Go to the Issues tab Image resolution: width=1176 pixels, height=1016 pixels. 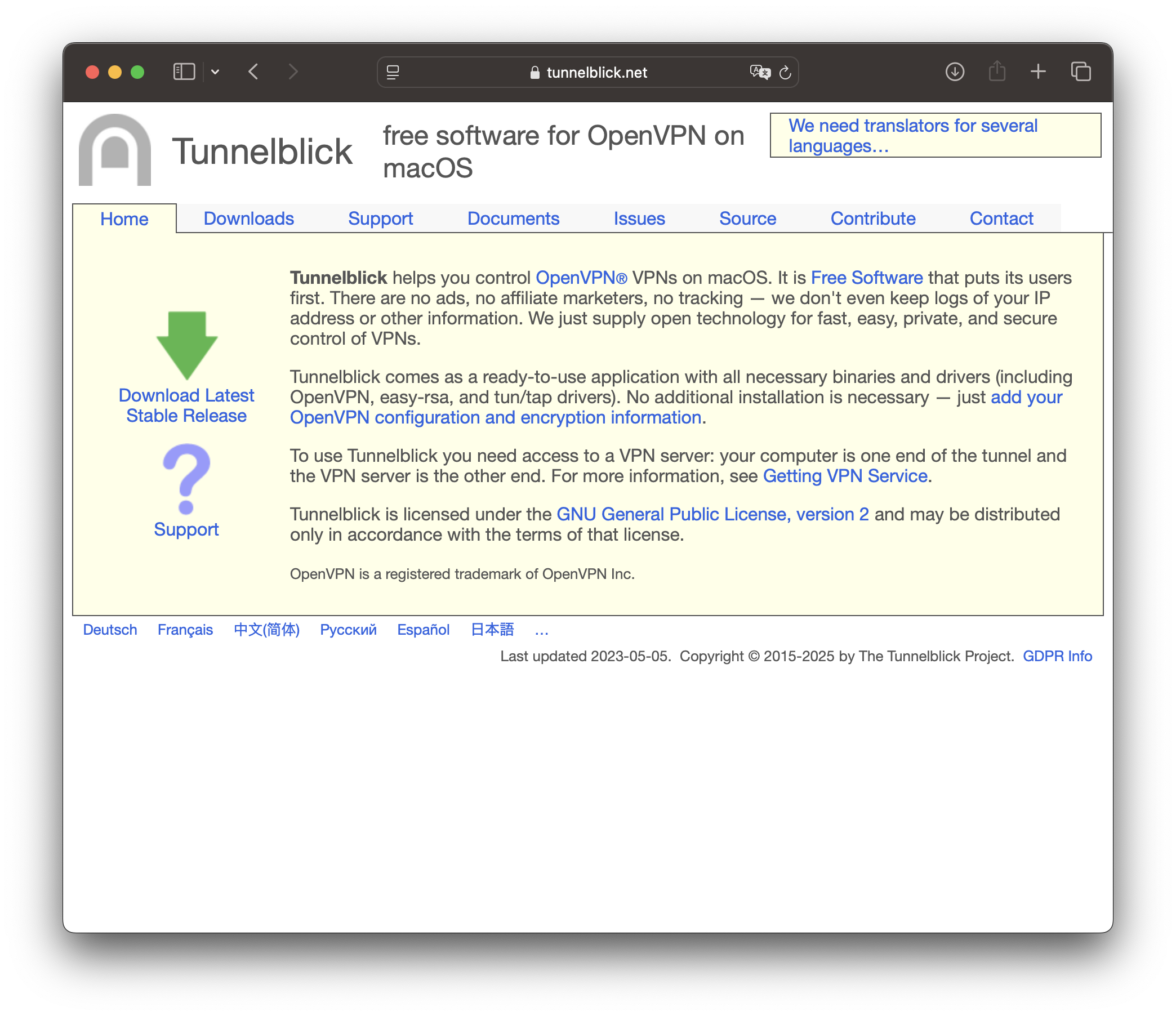(x=639, y=219)
